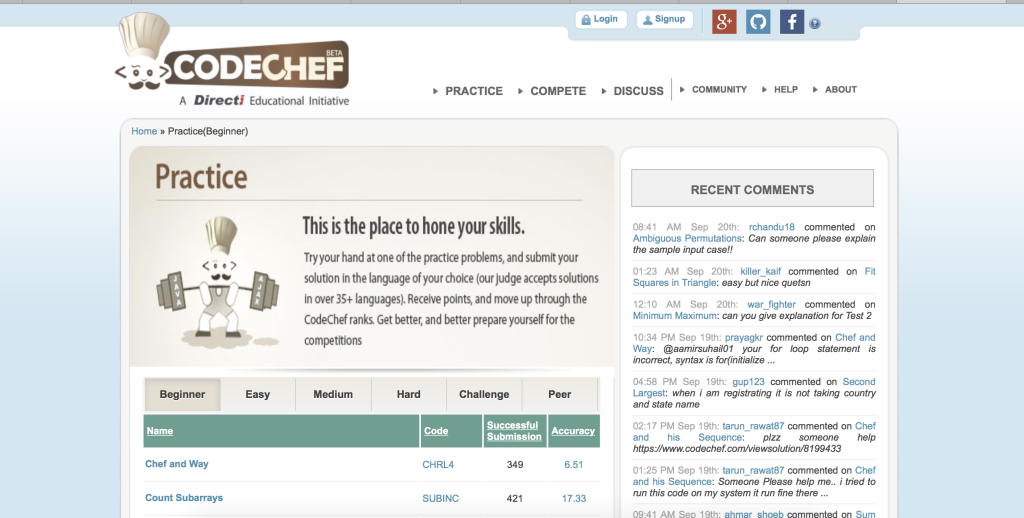The image size is (1024, 518).
Task: Switch to the Medium tab
Action: [x=333, y=395]
